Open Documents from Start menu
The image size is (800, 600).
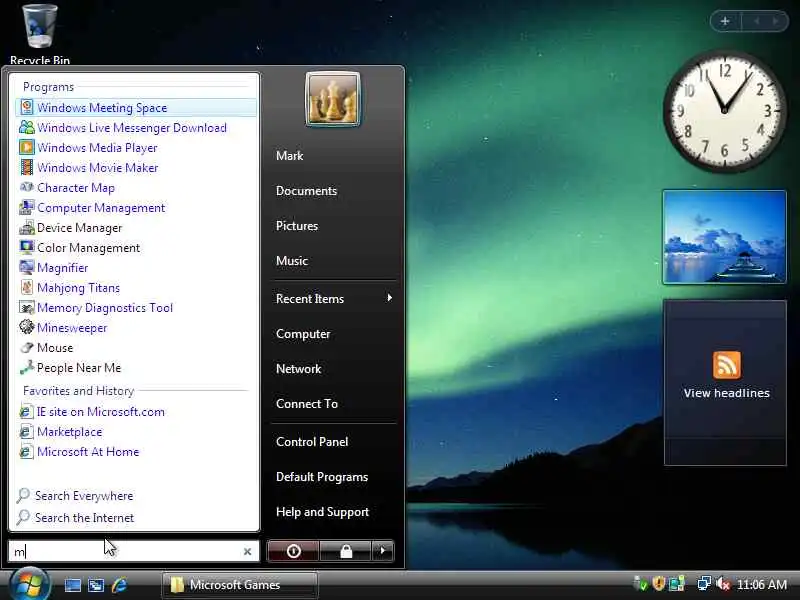pyautogui.click(x=306, y=191)
